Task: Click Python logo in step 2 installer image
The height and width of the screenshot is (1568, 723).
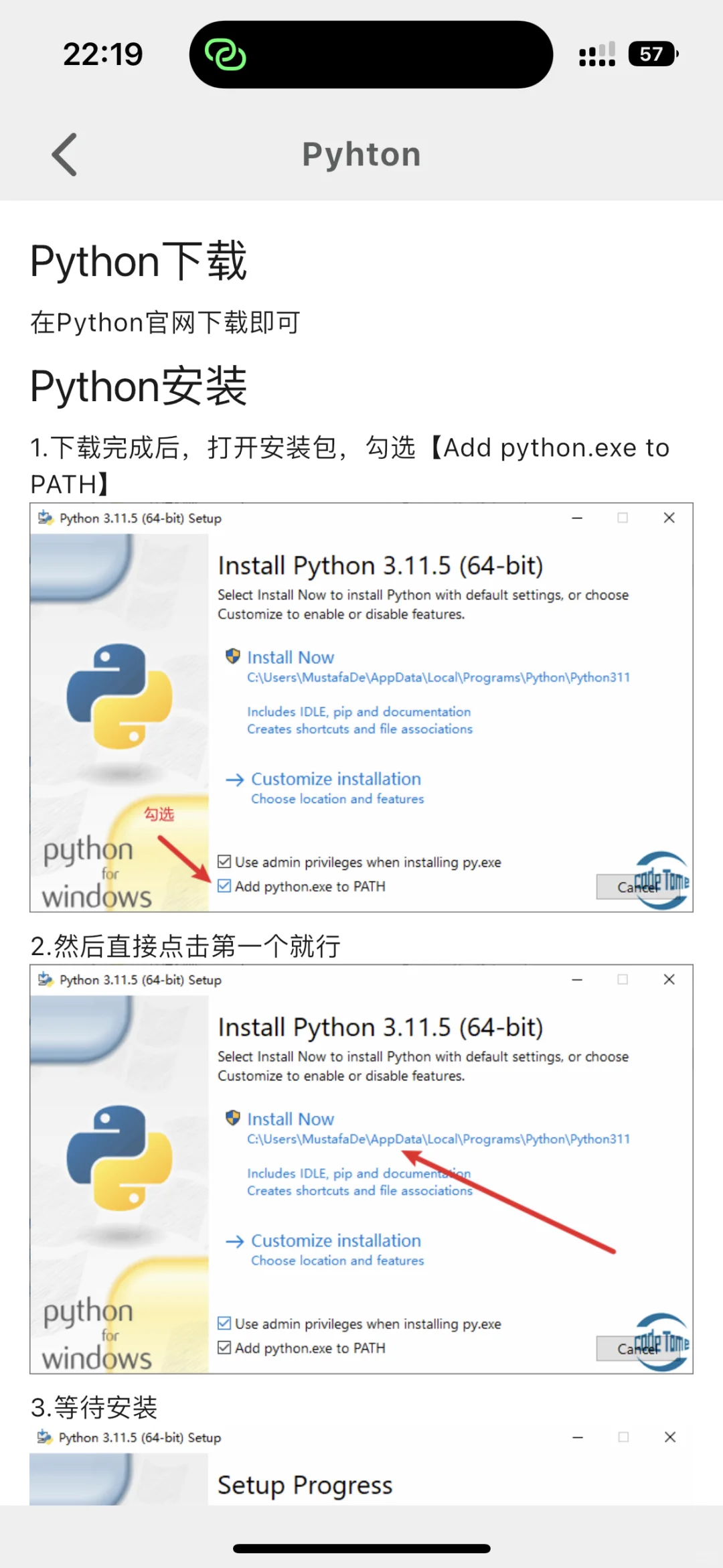Action: coord(120,1158)
